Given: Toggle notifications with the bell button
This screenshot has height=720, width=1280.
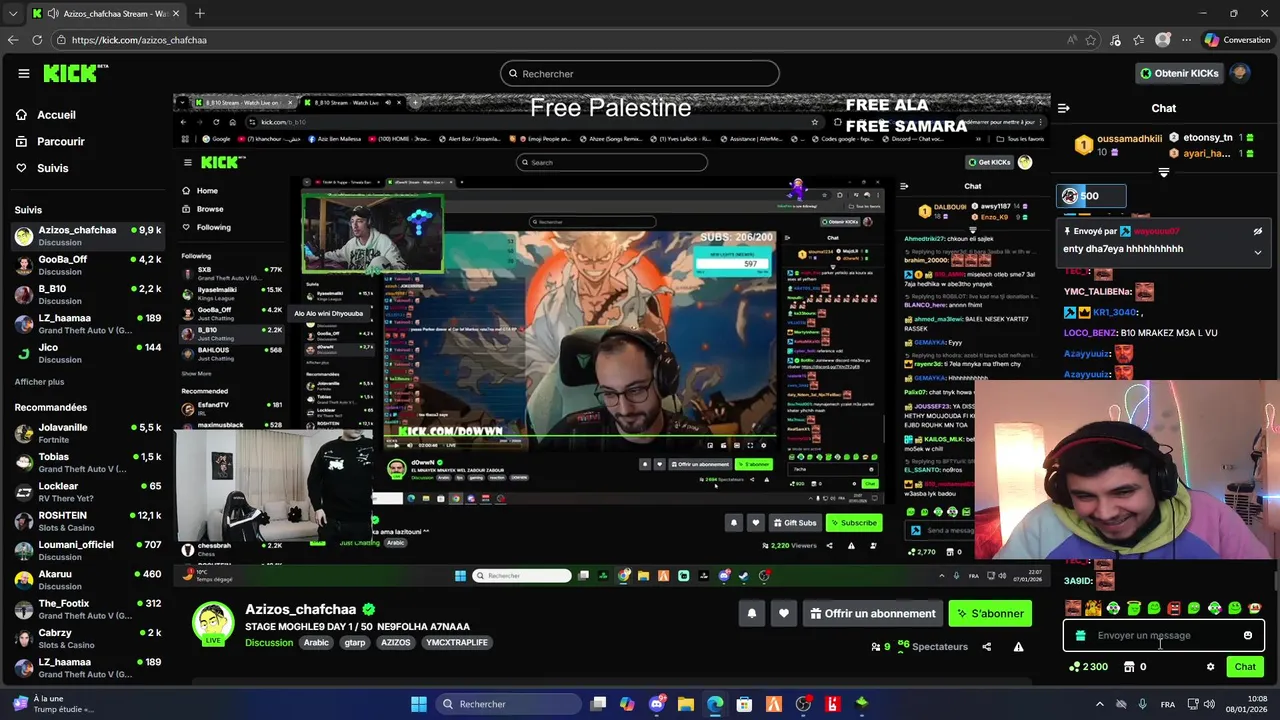Looking at the screenshot, I should click(x=752, y=614).
